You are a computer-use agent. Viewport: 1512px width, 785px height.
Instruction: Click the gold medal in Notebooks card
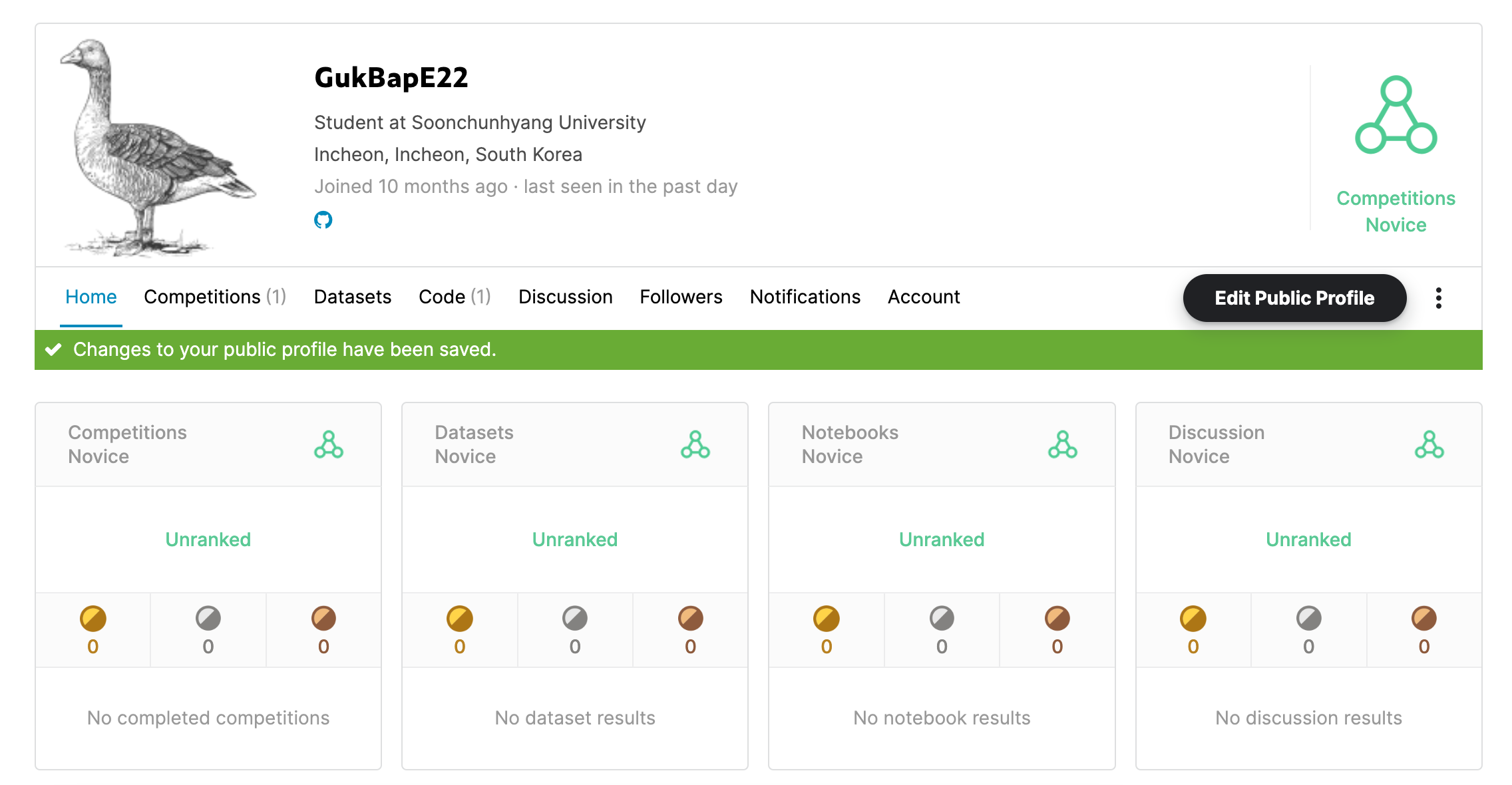[827, 618]
